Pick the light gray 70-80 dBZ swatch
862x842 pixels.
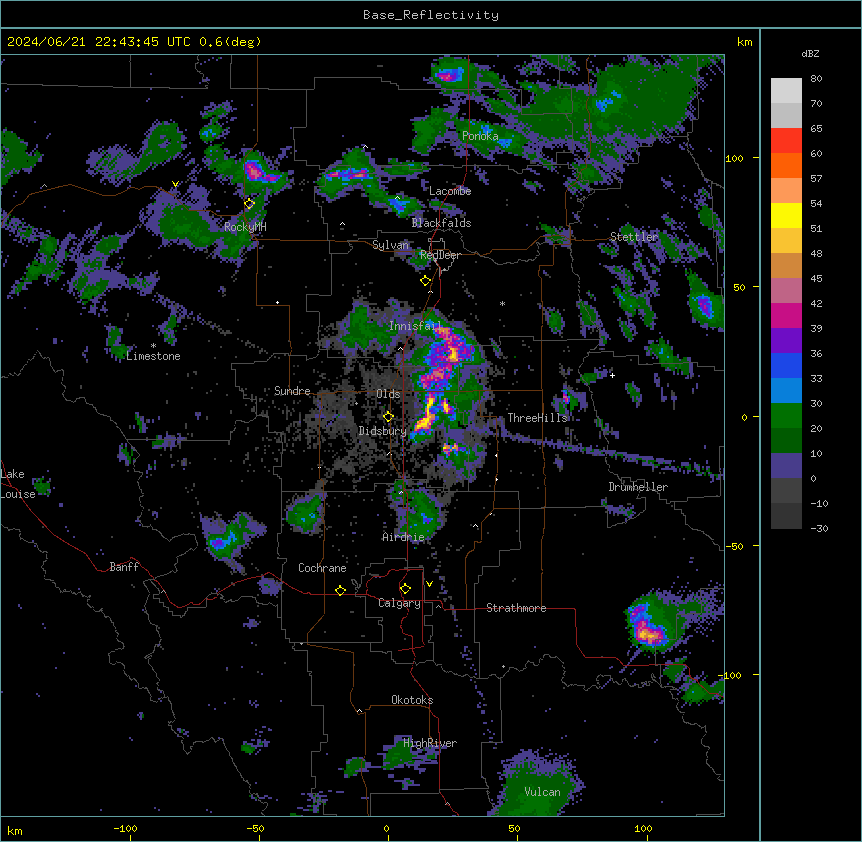click(786, 91)
